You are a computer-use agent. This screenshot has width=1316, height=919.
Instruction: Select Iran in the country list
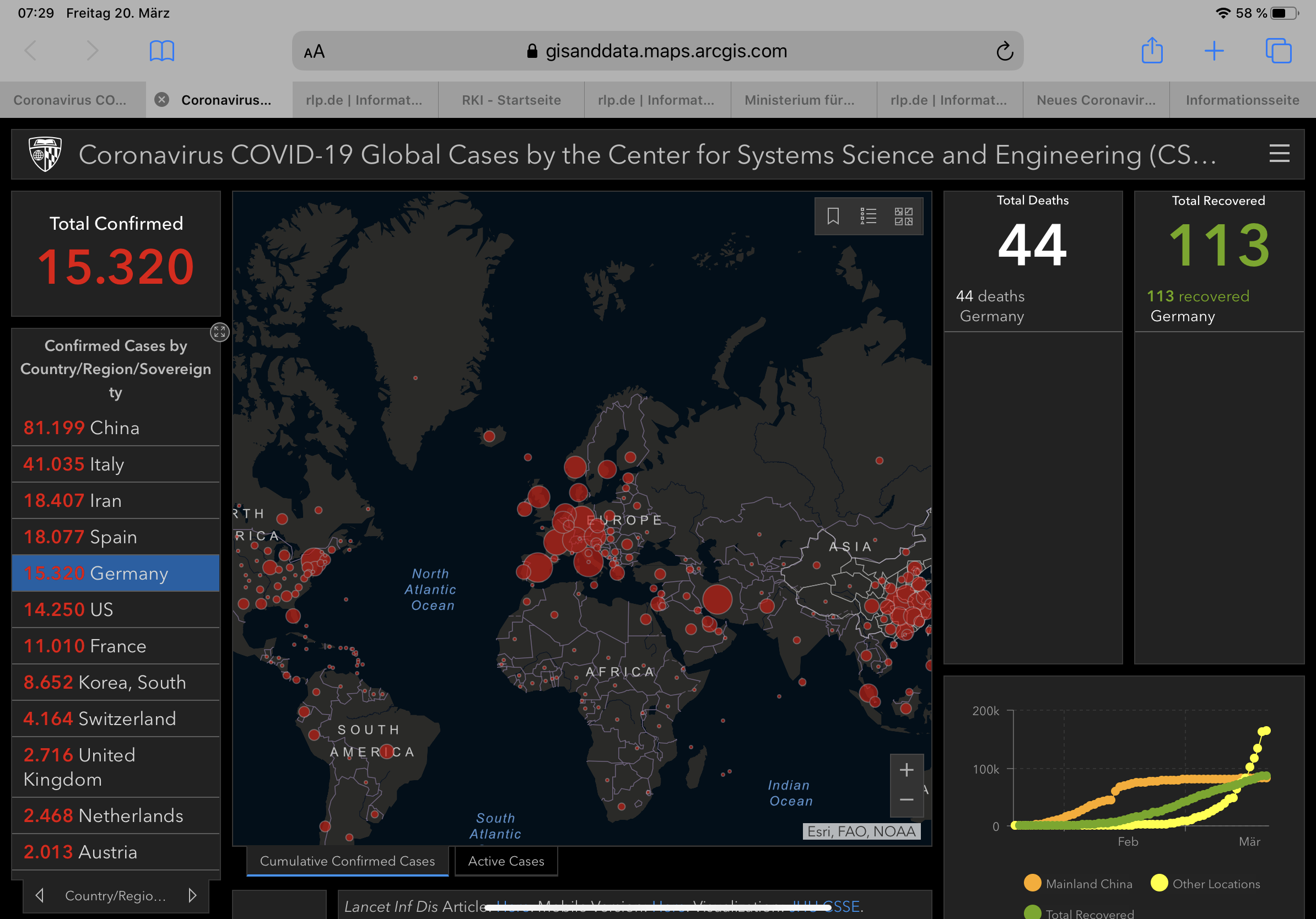coord(116,500)
